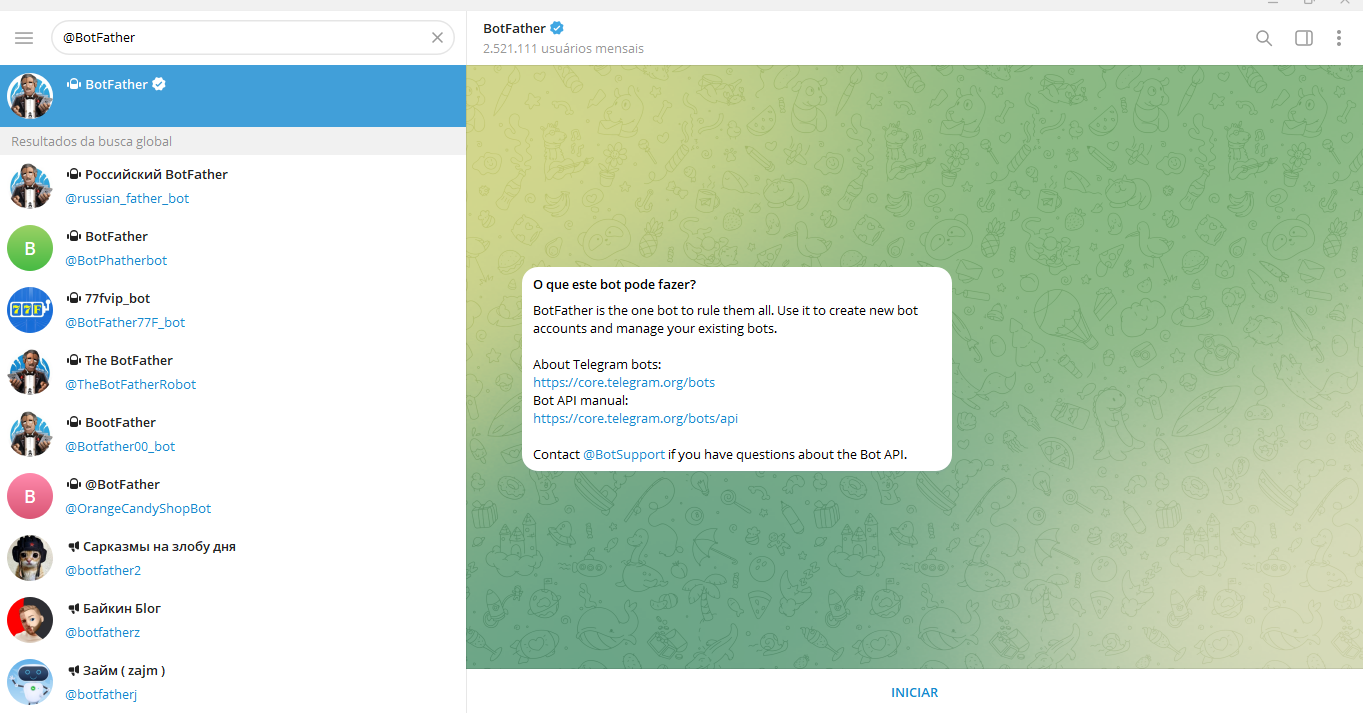Search within the BotFather chat
1363x713 pixels.
coord(1264,38)
